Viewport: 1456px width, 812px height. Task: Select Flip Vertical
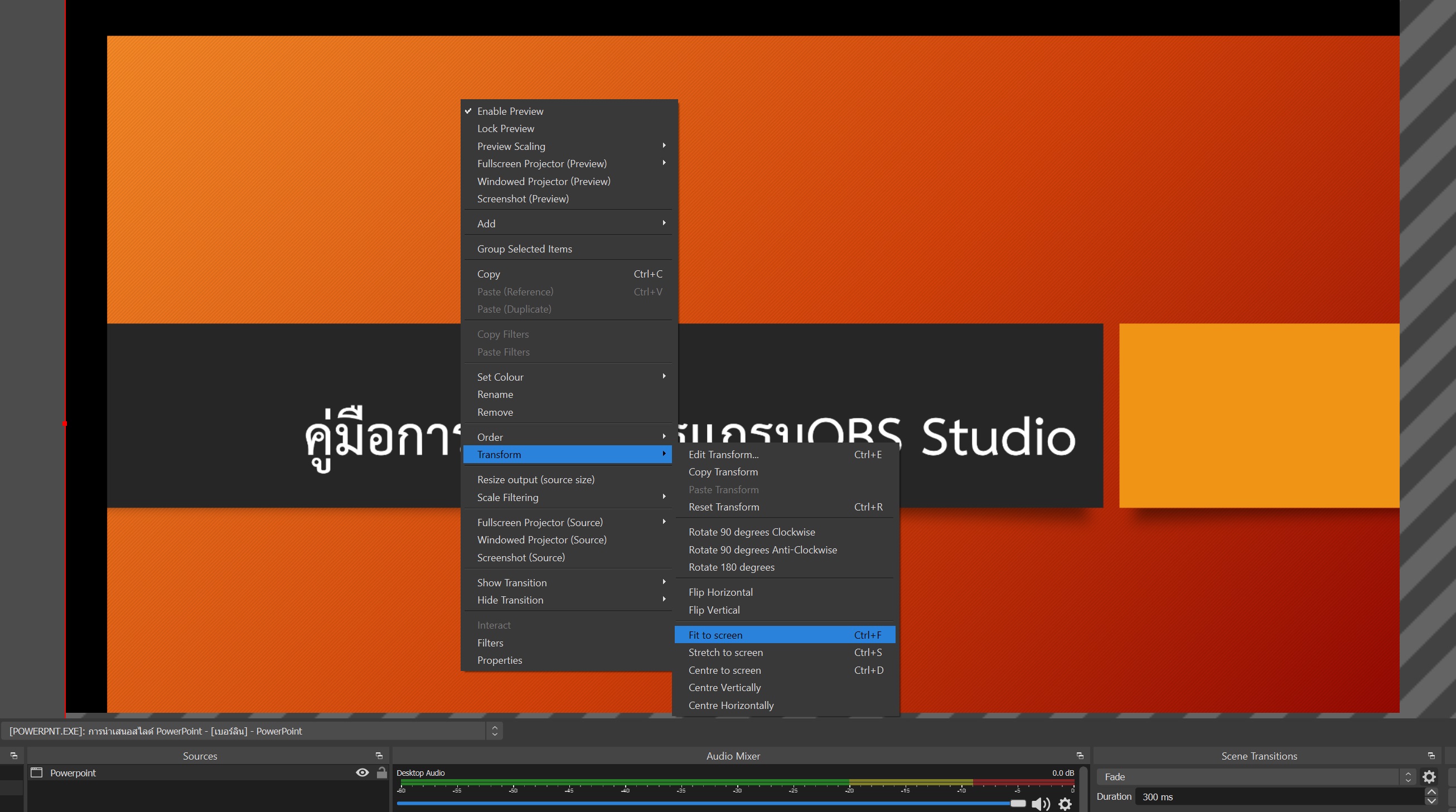tap(785, 610)
